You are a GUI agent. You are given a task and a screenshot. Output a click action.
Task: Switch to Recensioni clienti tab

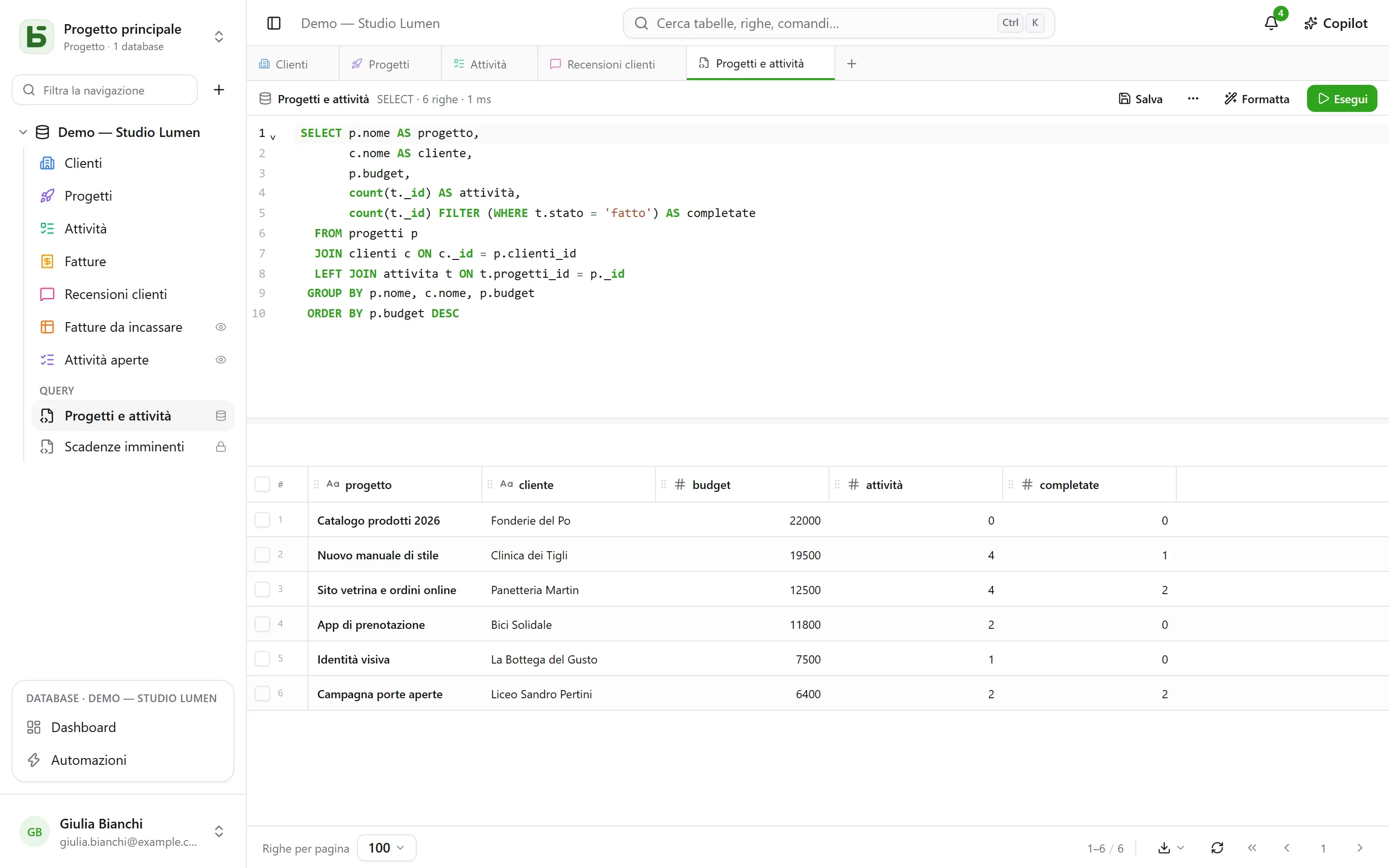[x=611, y=64]
